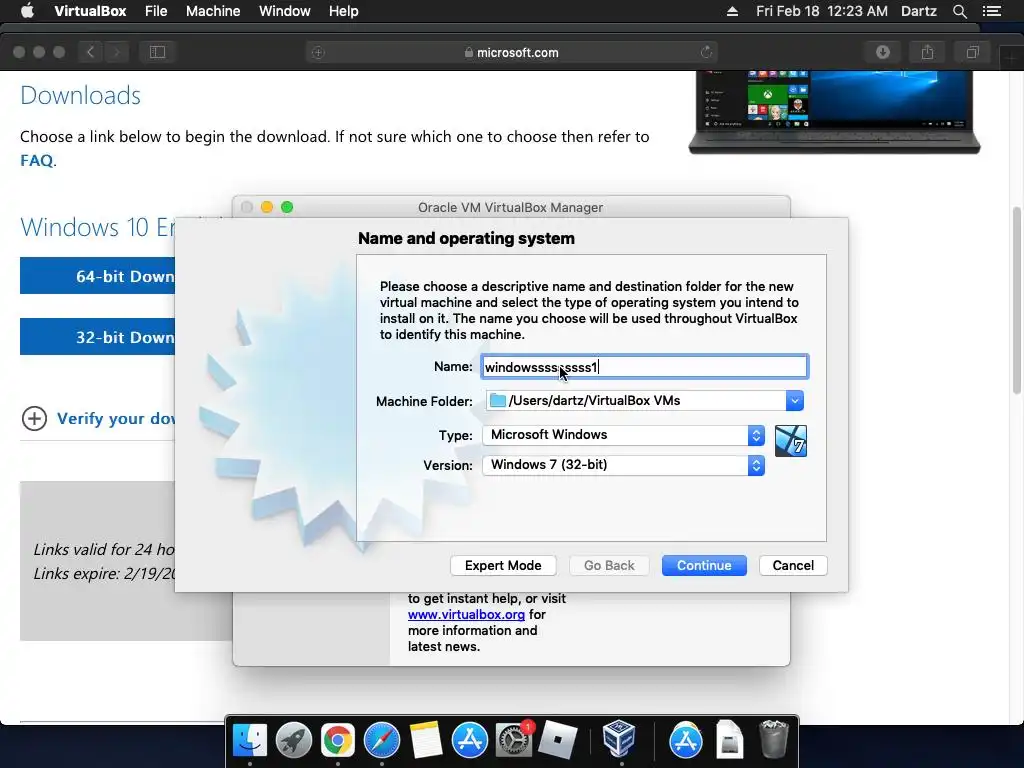Open System Preferences with the red badge
The image size is (1024, 768).
tap(514, 741)
